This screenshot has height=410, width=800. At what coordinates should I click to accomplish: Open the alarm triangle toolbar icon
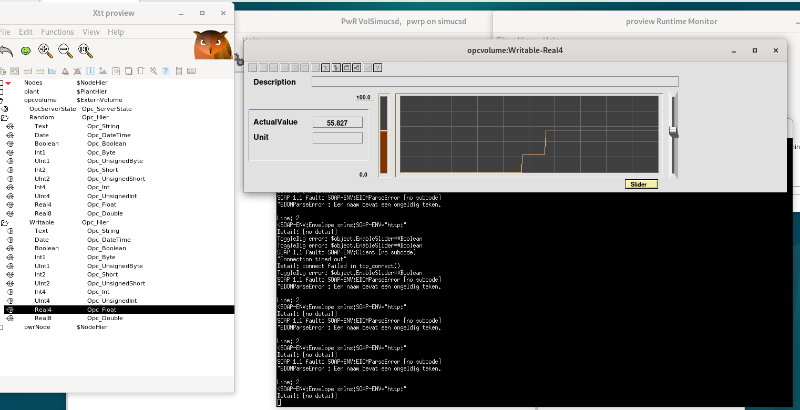[x=65, y=71]
